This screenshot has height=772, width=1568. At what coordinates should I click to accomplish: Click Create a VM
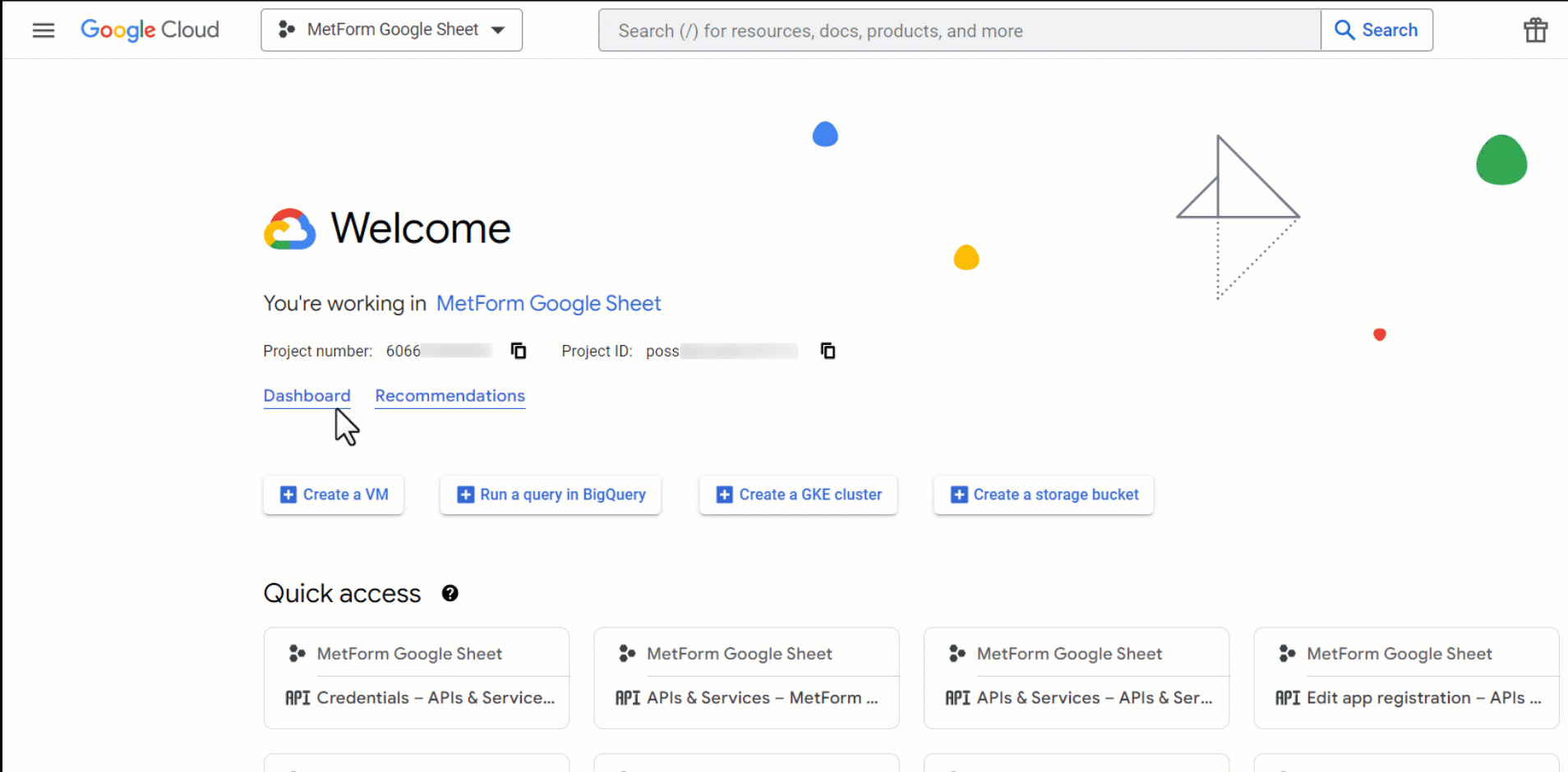pyautogui.click(x=333, y=494)
